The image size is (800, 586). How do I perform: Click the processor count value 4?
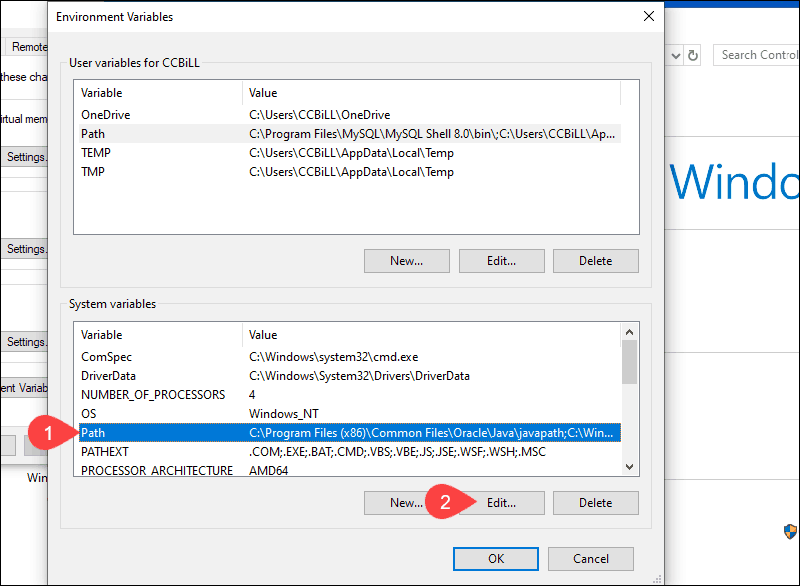coord(252,395)
